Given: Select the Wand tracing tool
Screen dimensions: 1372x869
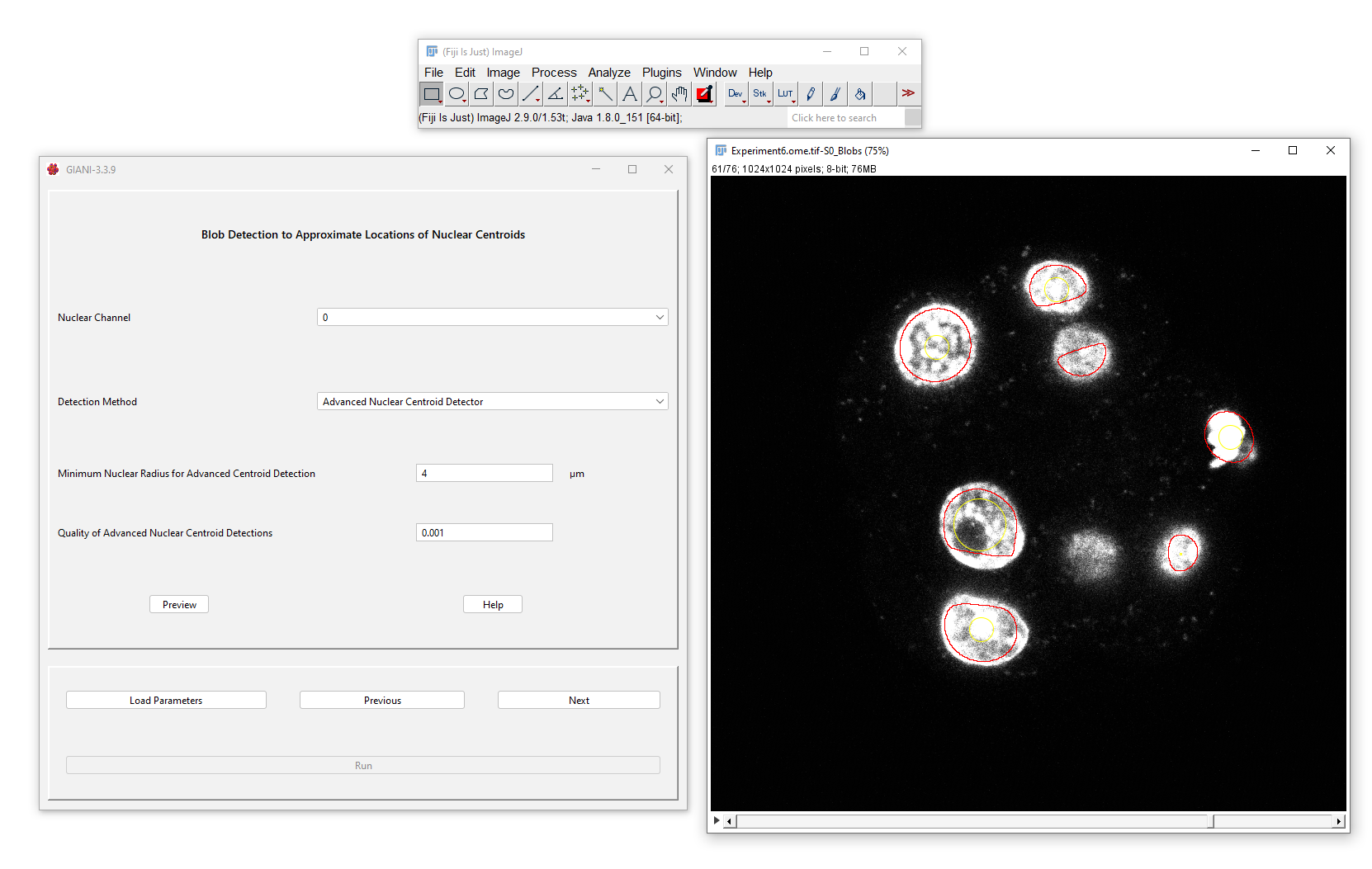Looking at the screenshot, I should 605,94.
